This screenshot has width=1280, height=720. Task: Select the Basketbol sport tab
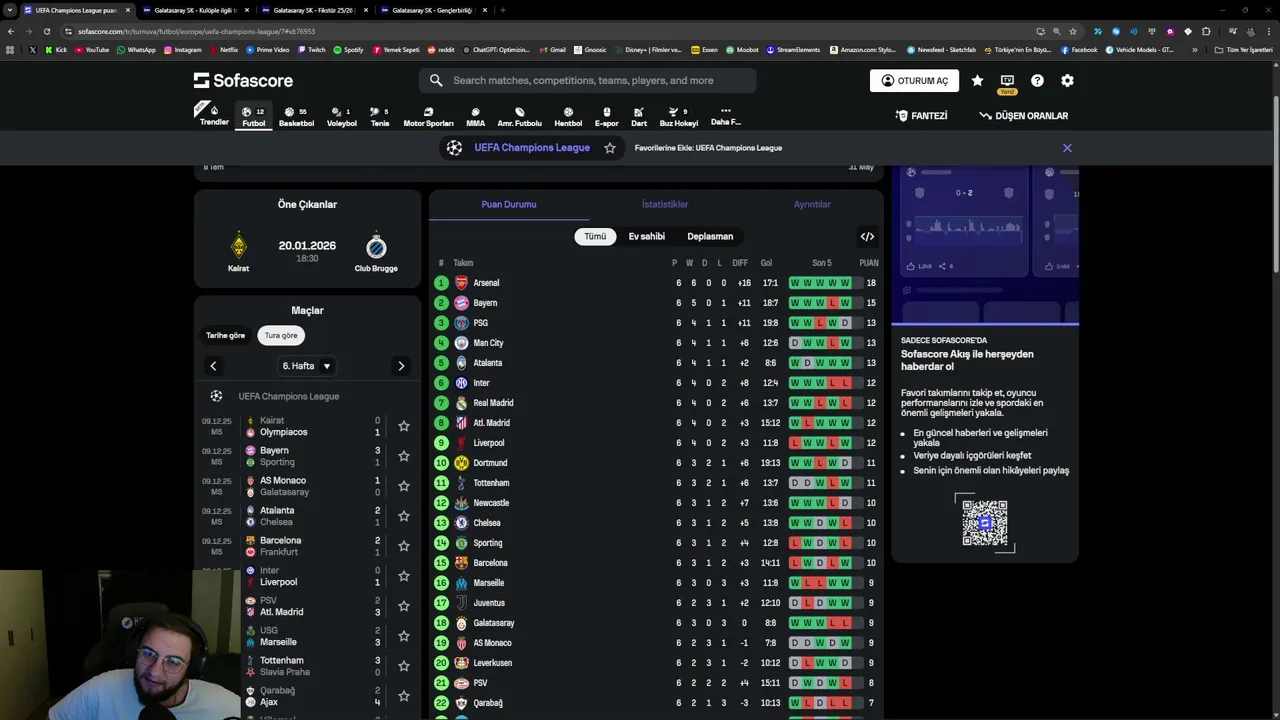pyautogui.click(x=296, y=117)
